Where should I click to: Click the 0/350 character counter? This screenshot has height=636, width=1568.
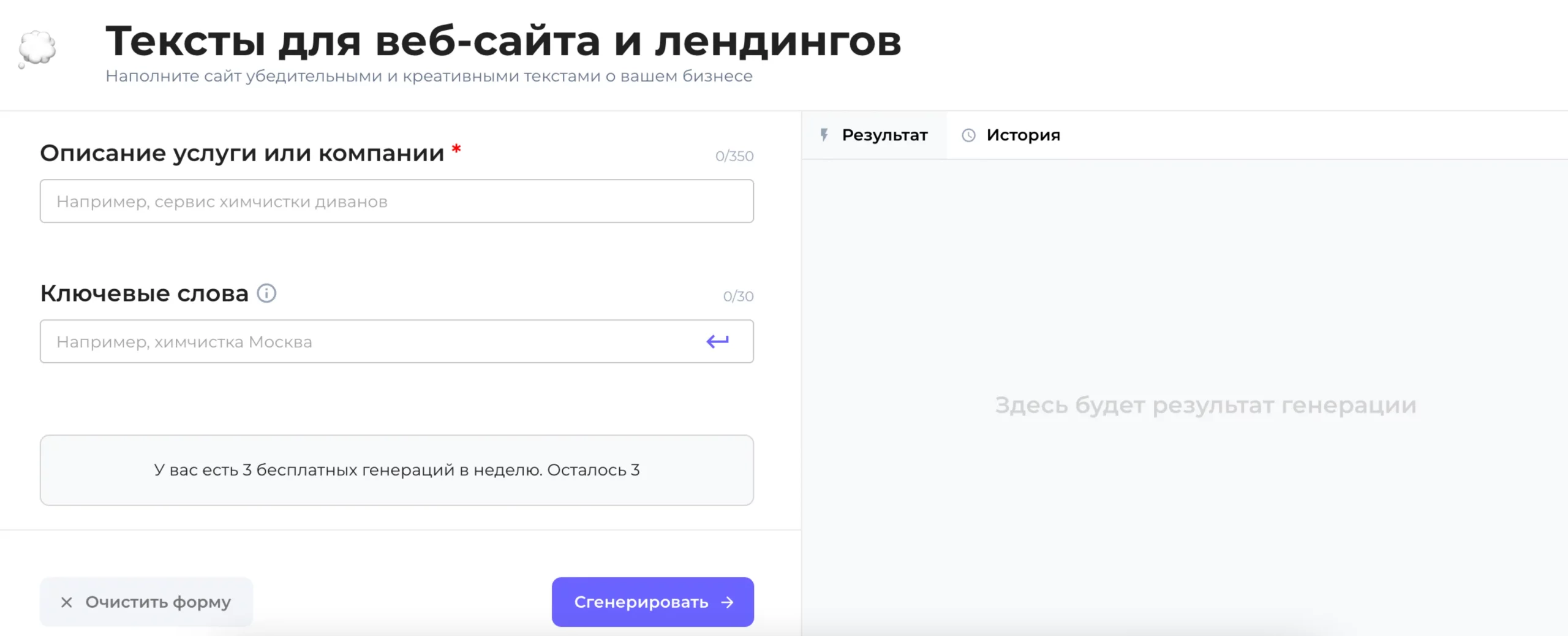point(734,156)
